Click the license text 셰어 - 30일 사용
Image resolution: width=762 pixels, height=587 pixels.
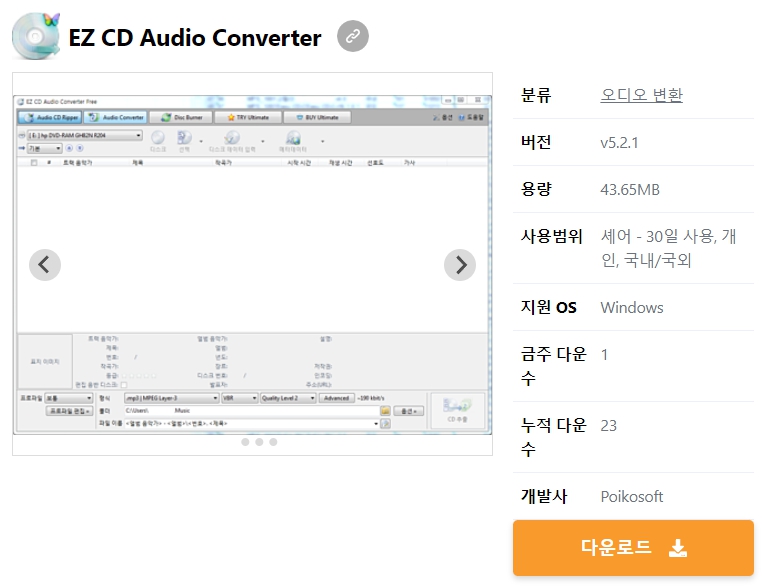point(658,237)
